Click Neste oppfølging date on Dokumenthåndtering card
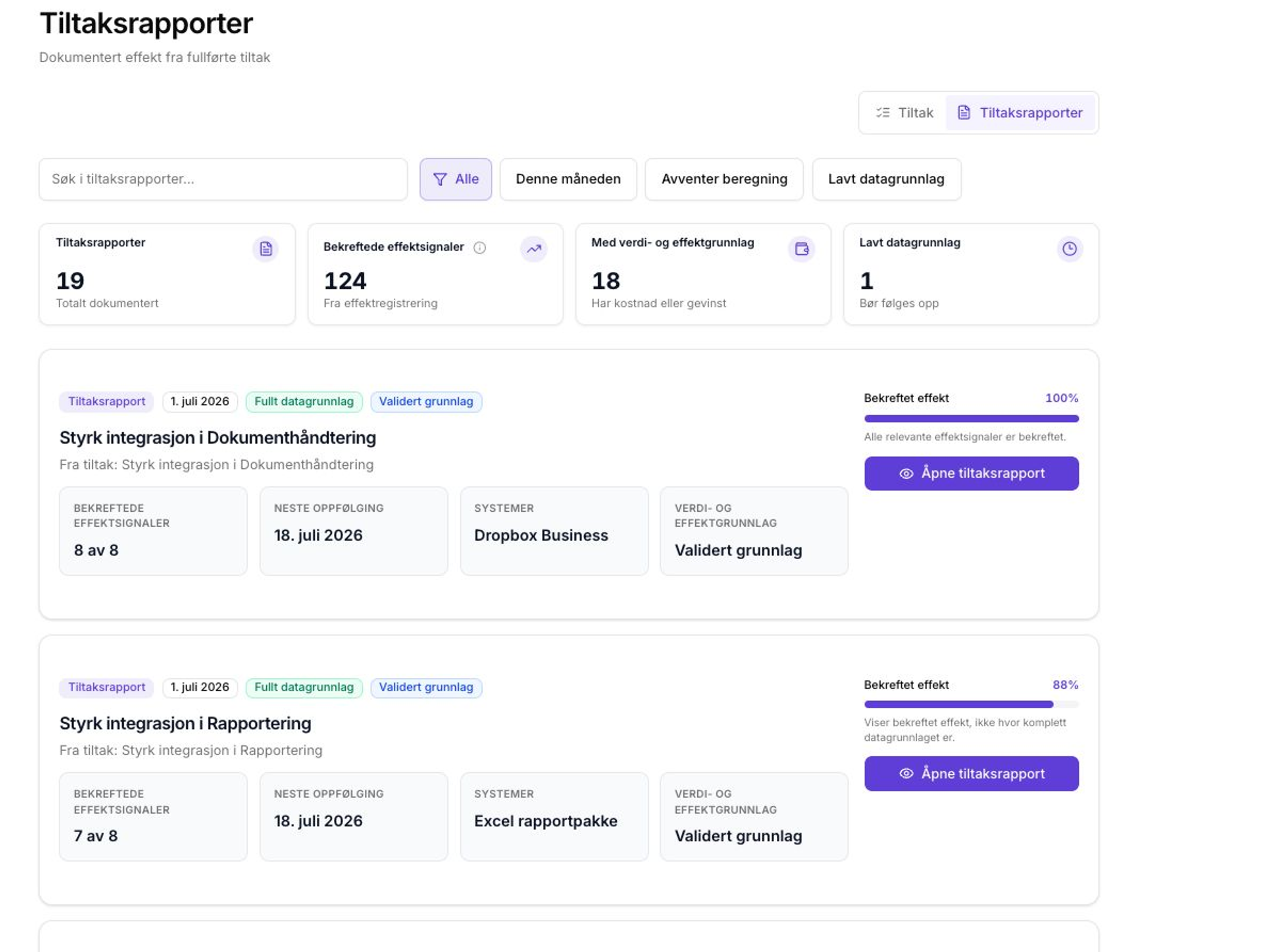The image size is (1270, 952). [x=319, y=535]
